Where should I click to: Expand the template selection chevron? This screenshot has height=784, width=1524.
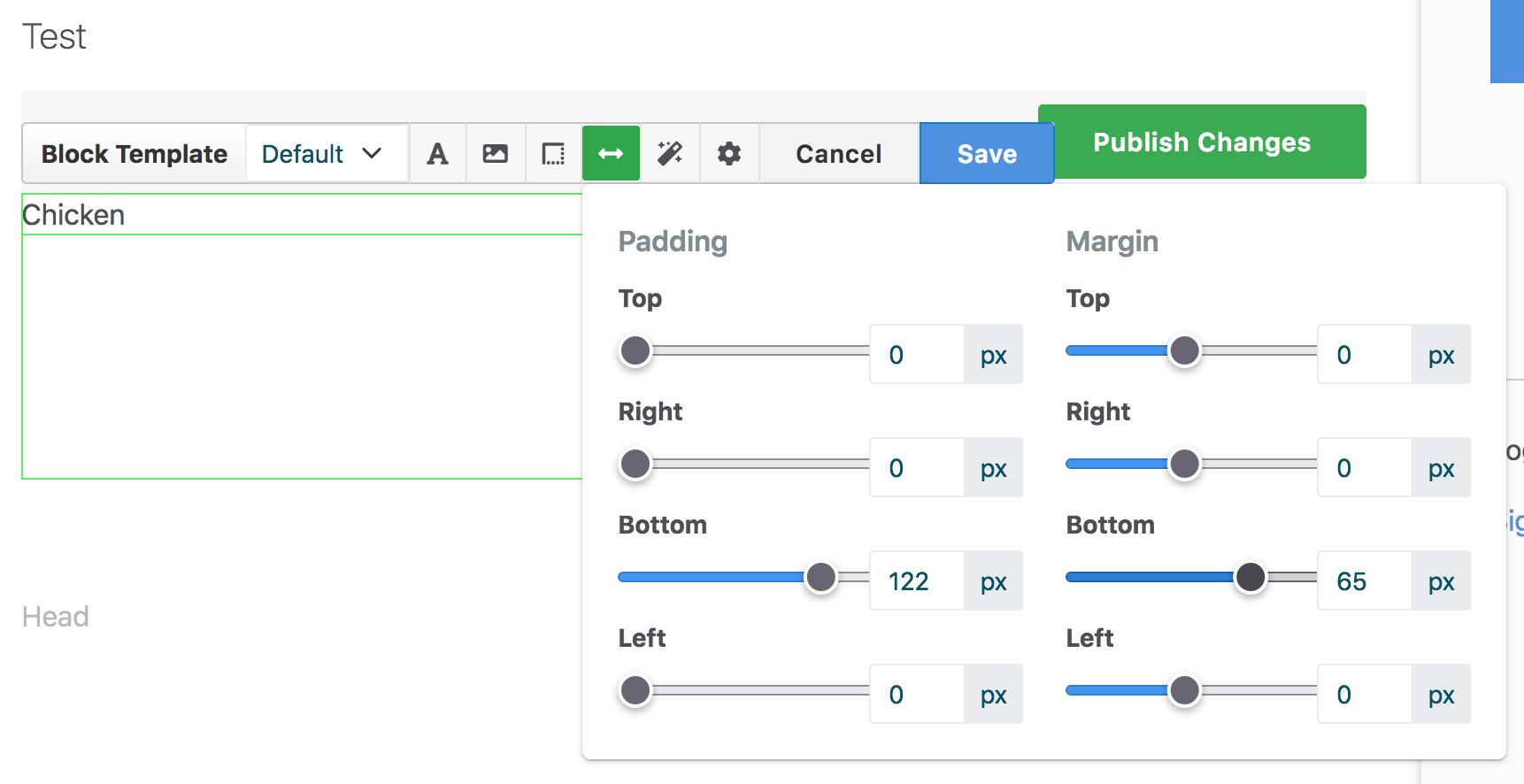click(372, 152)
